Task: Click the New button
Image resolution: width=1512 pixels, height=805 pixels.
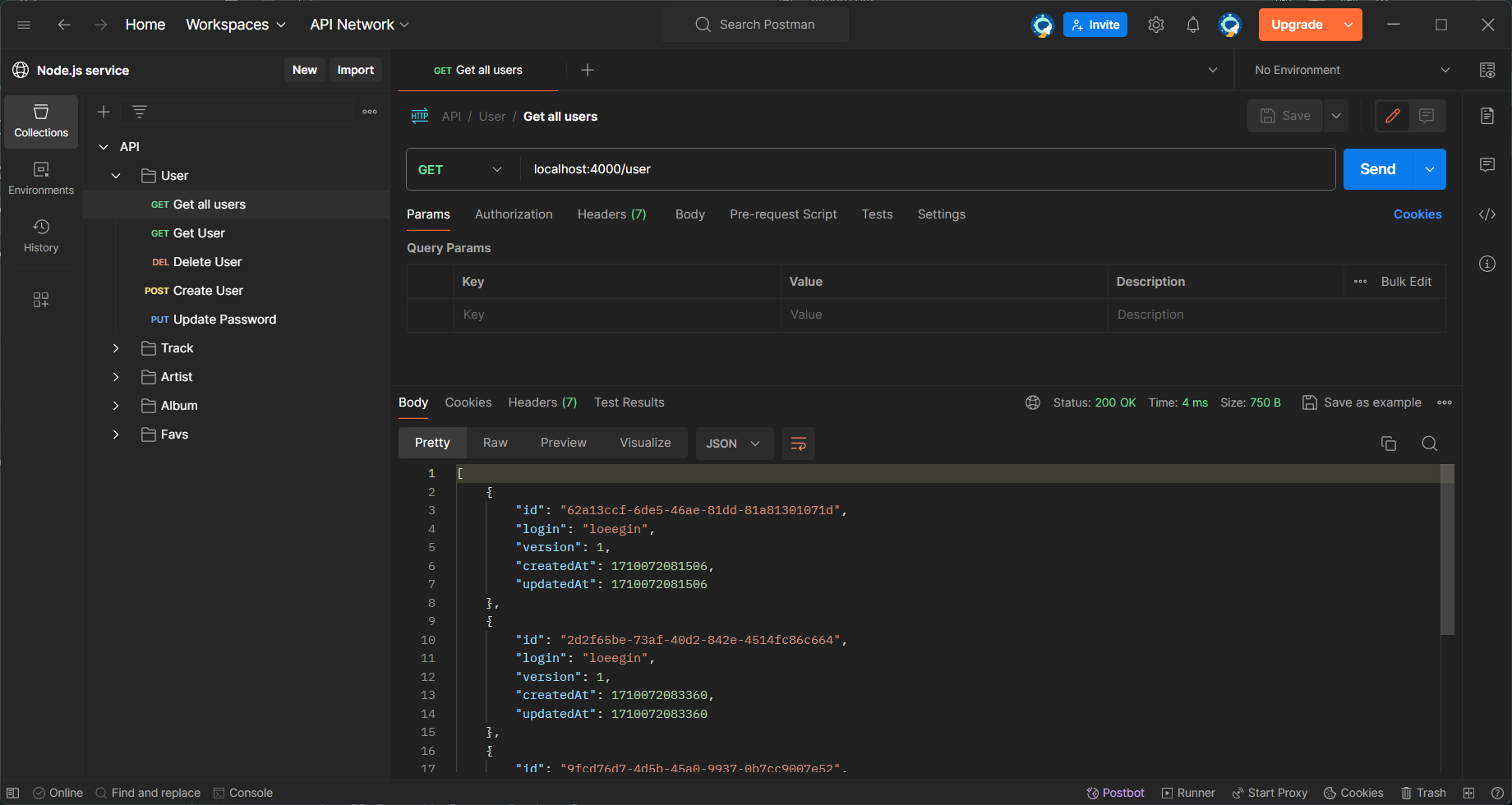Action: click(x=305, y=70)
